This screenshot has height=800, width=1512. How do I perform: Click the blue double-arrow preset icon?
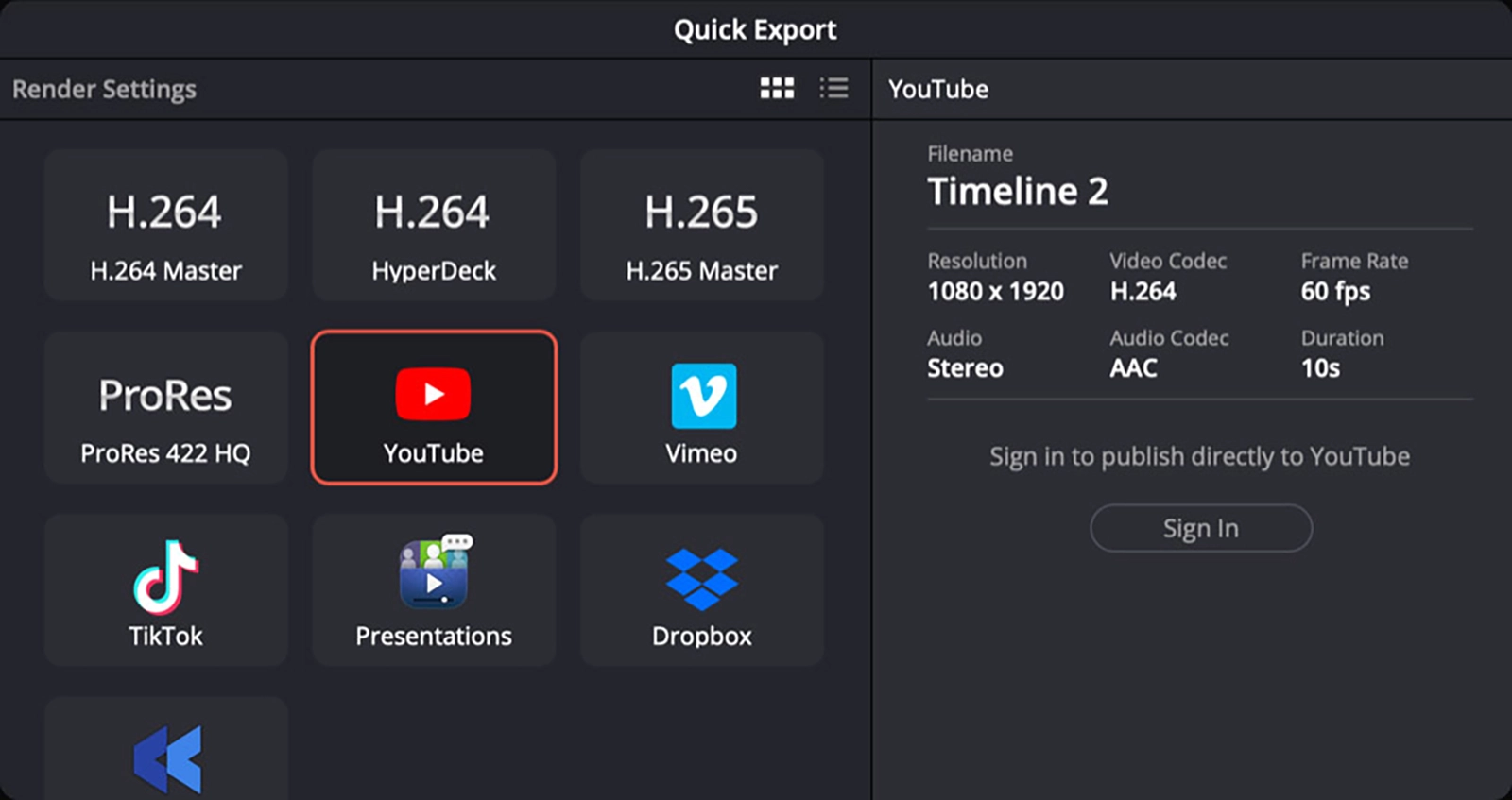tap(167, 757)
